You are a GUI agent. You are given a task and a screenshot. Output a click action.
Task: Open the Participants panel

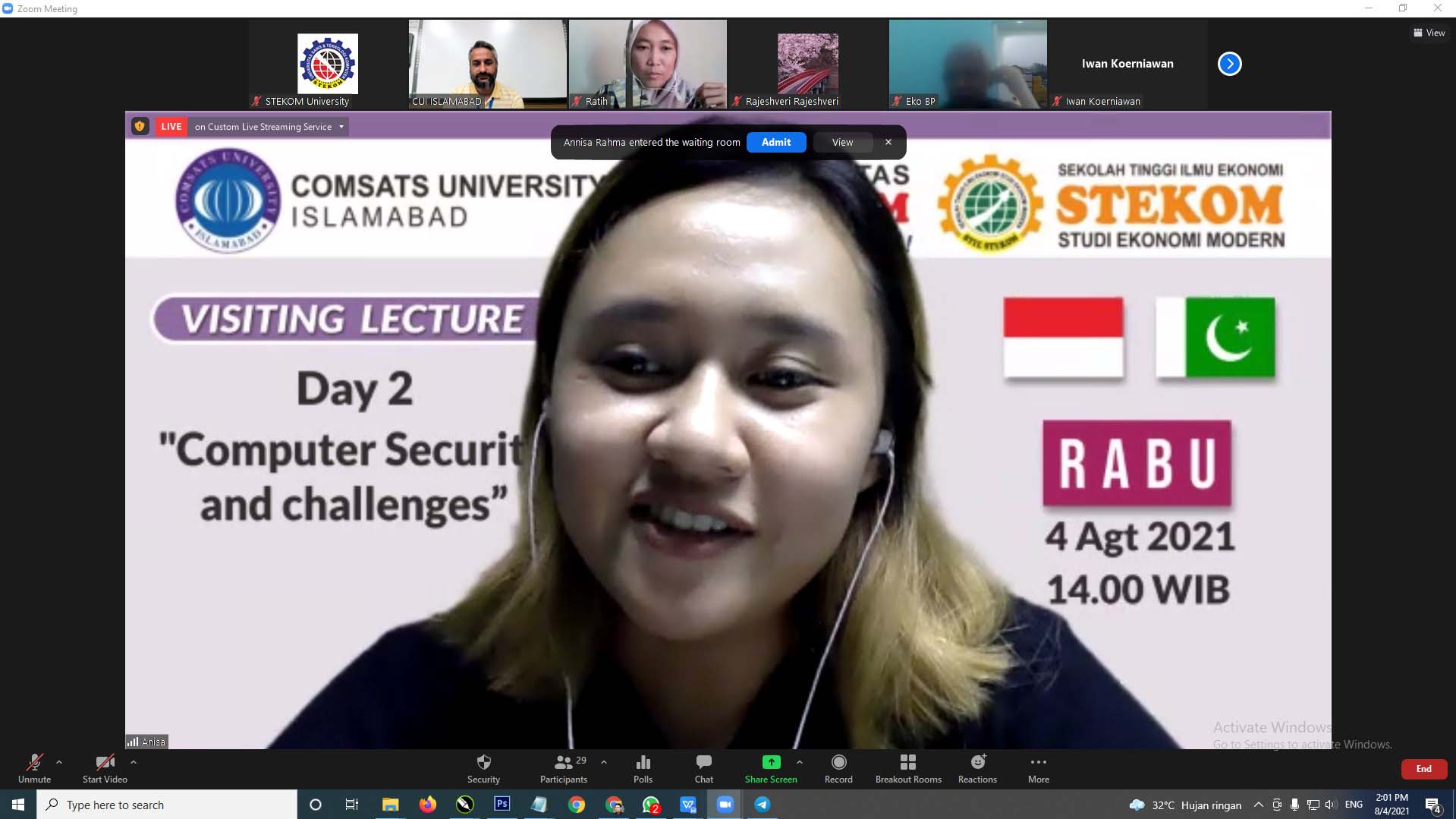click(x=563, y=768)
